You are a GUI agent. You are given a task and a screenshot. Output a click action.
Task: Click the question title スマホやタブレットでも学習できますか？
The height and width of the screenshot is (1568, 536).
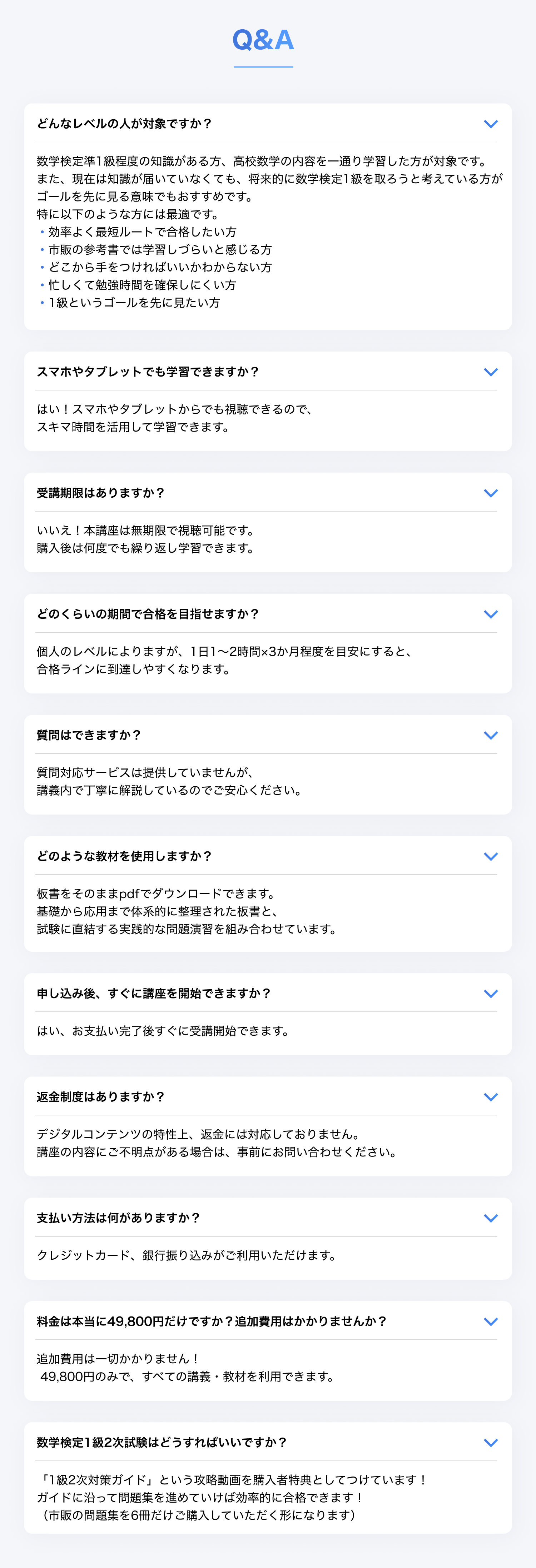[x=148, y=372]
